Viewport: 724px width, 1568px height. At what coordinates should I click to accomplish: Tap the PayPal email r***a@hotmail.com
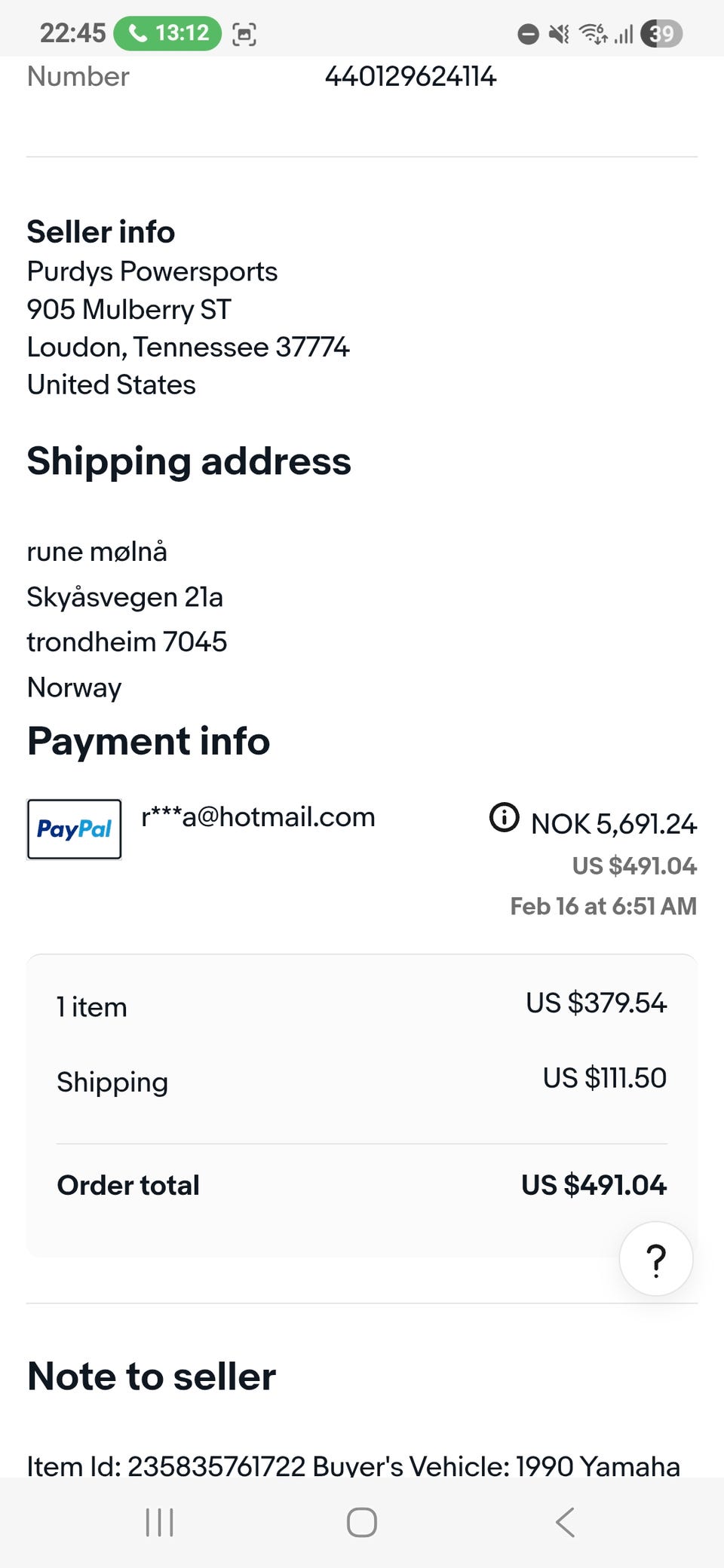258,817
